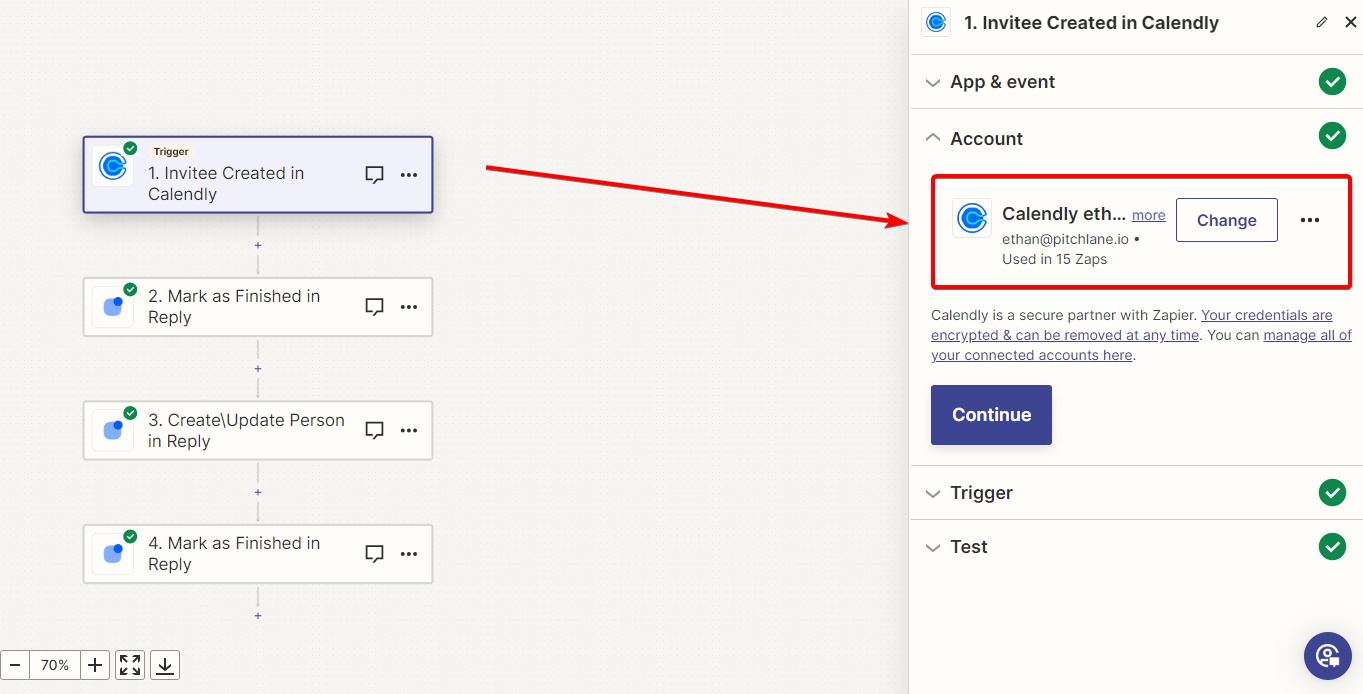Open more options for Create\Update Person step
1363x694 pixels.
[x=409, y=430]
